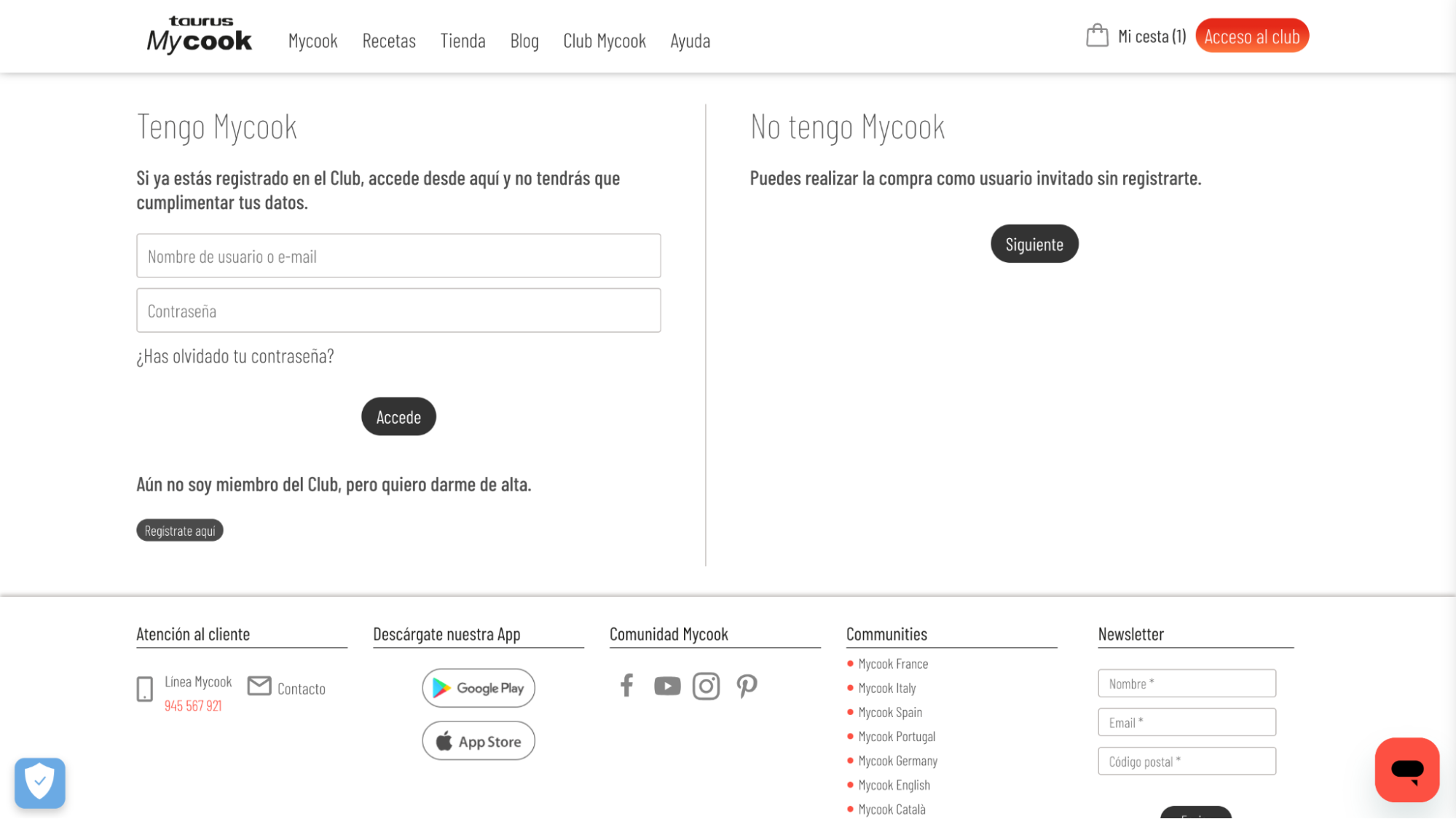1456x819 pixels.
Task: Click the Acceso al club button
Action: [x=1251, y=35]
